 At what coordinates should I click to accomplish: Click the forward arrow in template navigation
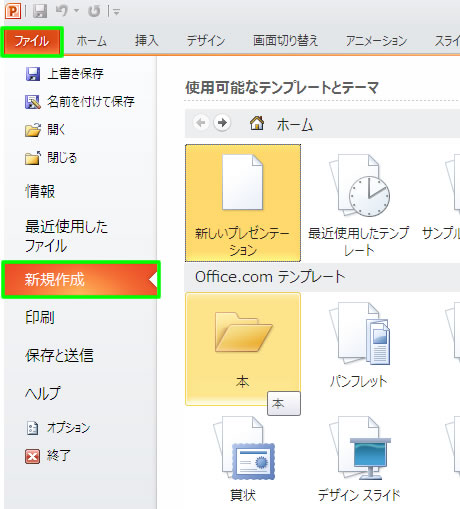pos(222,123)
